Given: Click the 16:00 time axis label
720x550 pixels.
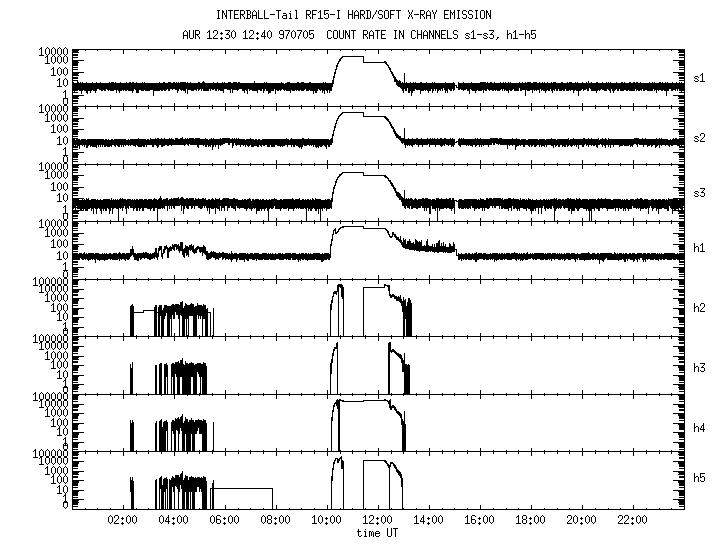Looking at the screenshot, I should click(x=479, y=520).
